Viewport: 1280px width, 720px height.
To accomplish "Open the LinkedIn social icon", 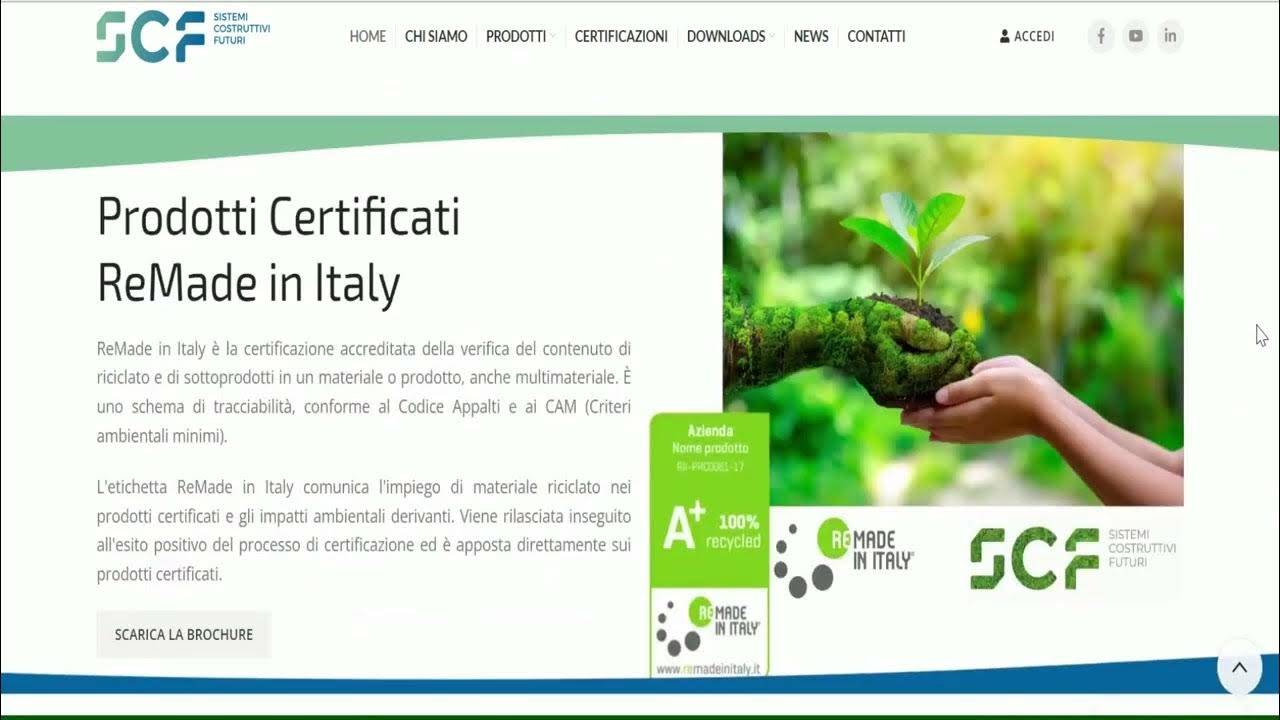I will point(1170,36).
